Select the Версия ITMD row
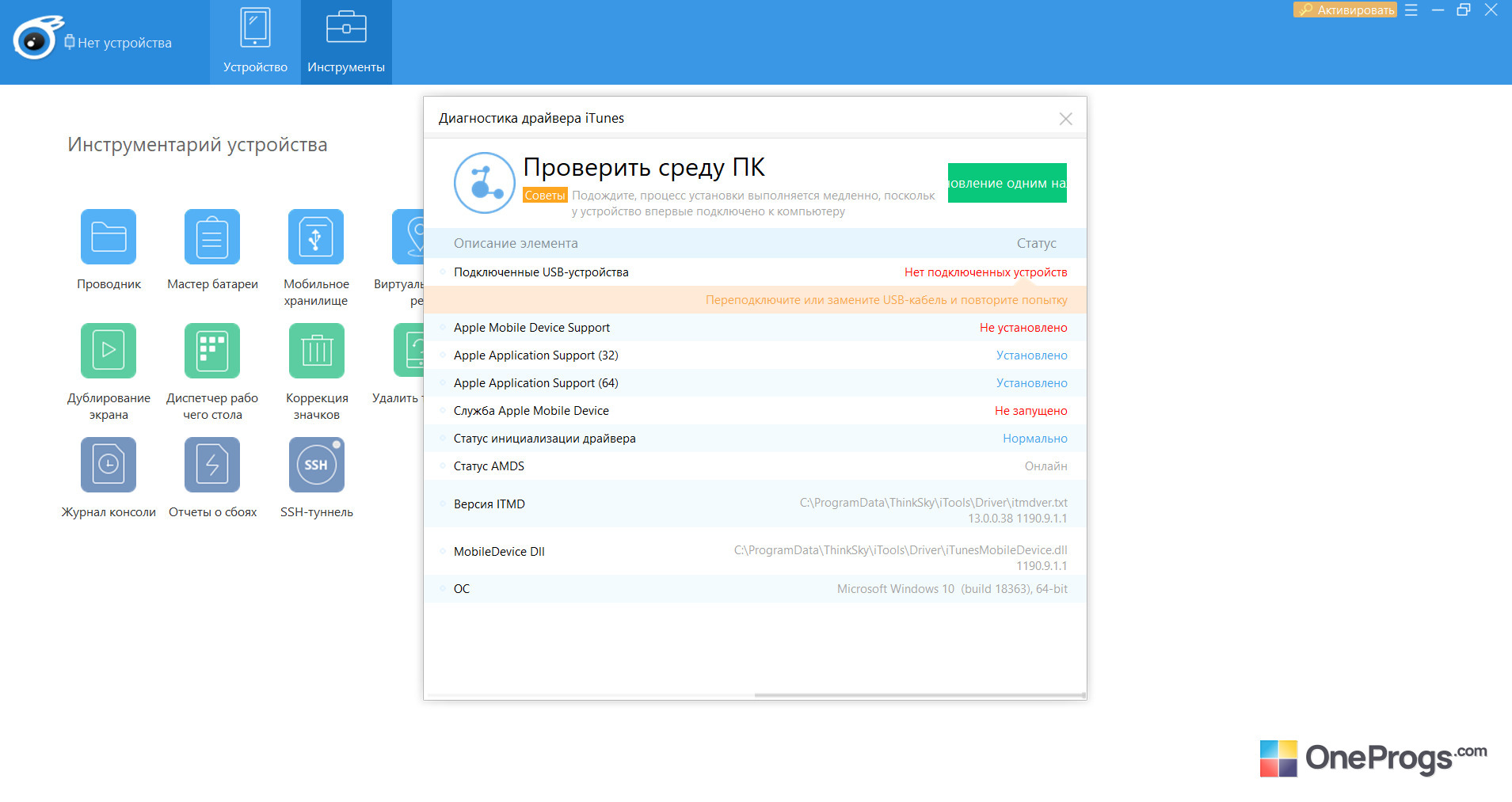 755,504
